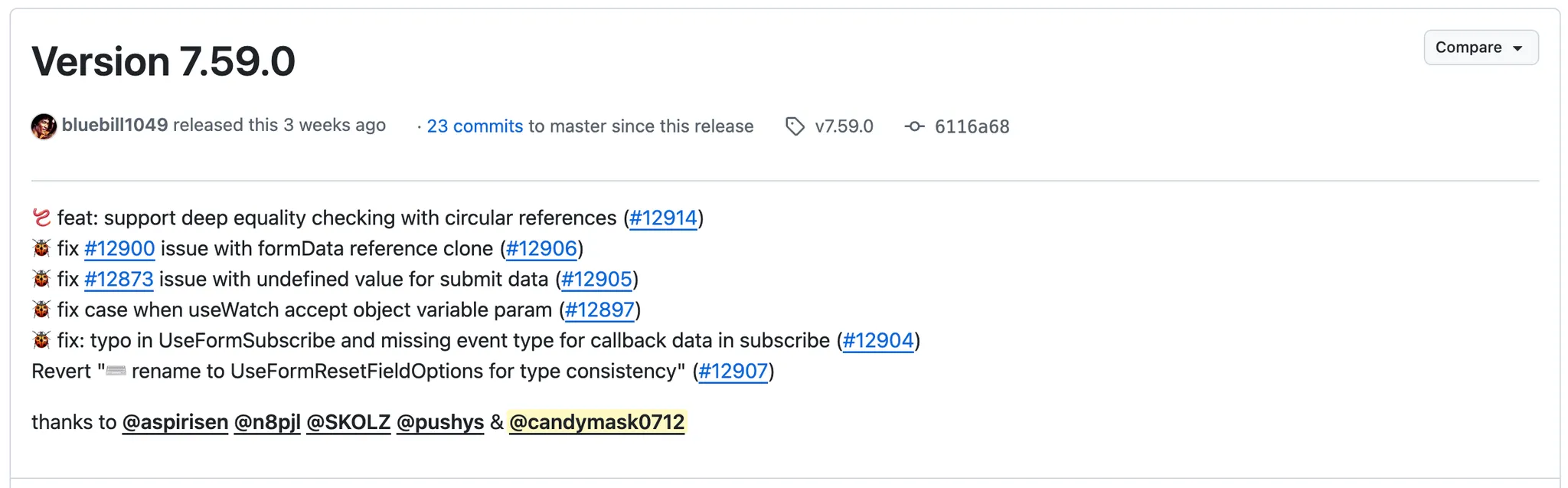1568x488 pixels.
Task: Click the lollipop emoji on feat line
Action: pyautogui.click(x=41, y=218)
